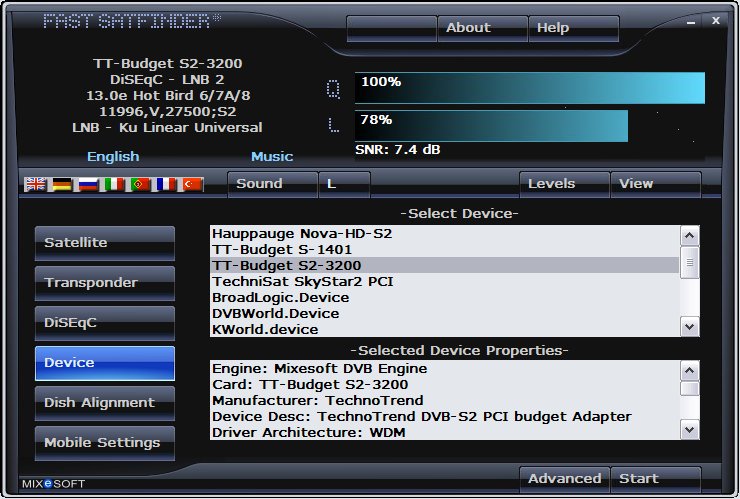The width and height of the screenshot is (740, 499).
Task: Click the About button
Action: tap(482, 28)
